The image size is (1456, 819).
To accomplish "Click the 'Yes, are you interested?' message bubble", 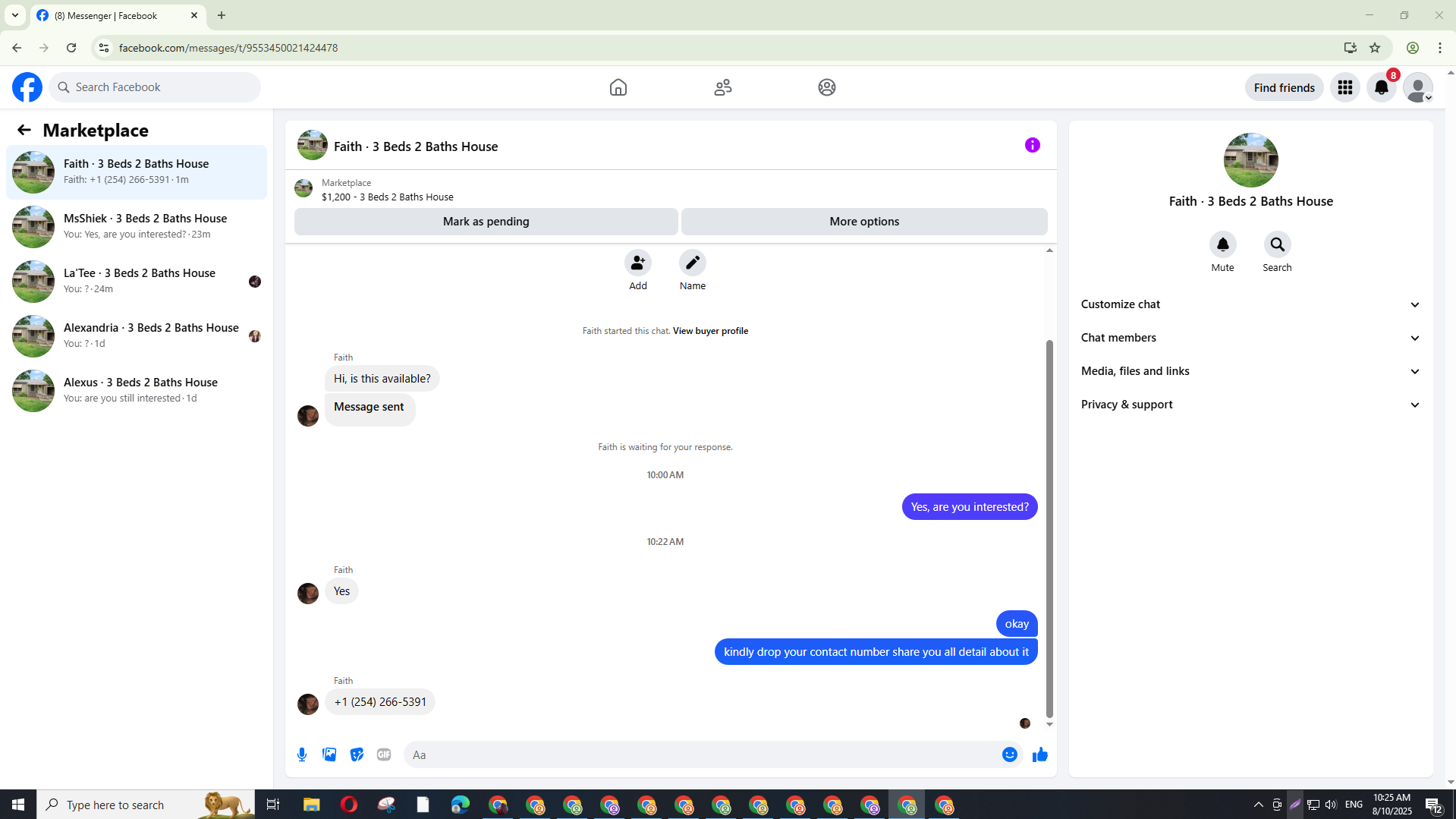I will pyautogui.click(x=970, y=507).
